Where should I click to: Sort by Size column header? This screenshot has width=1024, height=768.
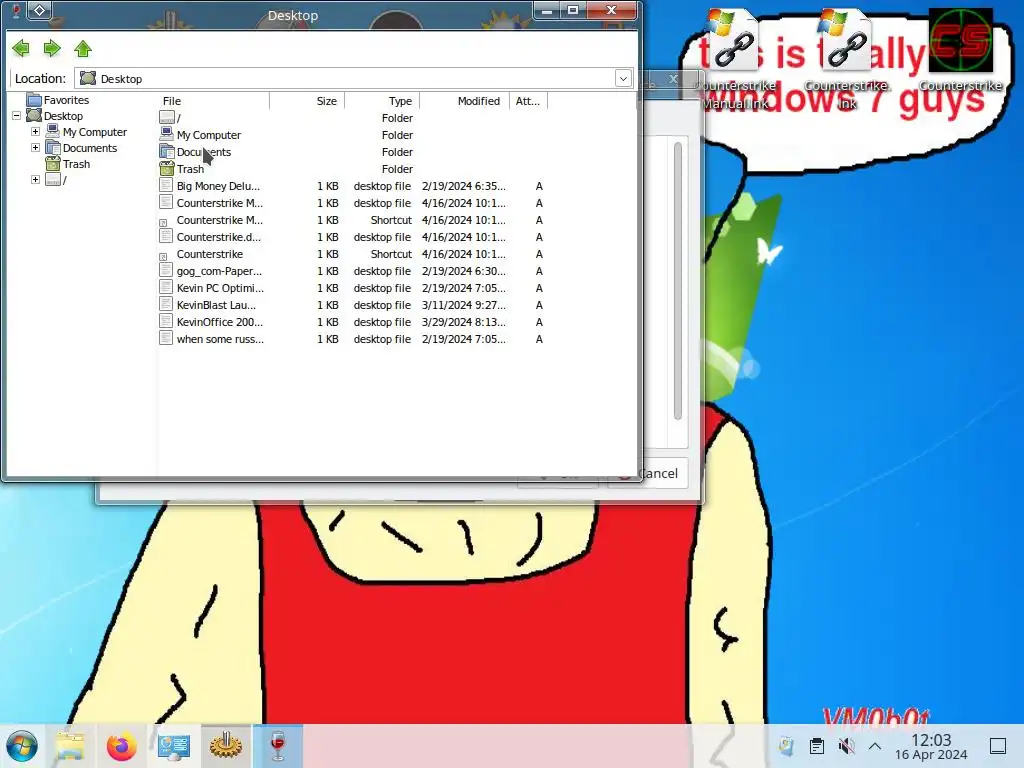tap(307, 101)
